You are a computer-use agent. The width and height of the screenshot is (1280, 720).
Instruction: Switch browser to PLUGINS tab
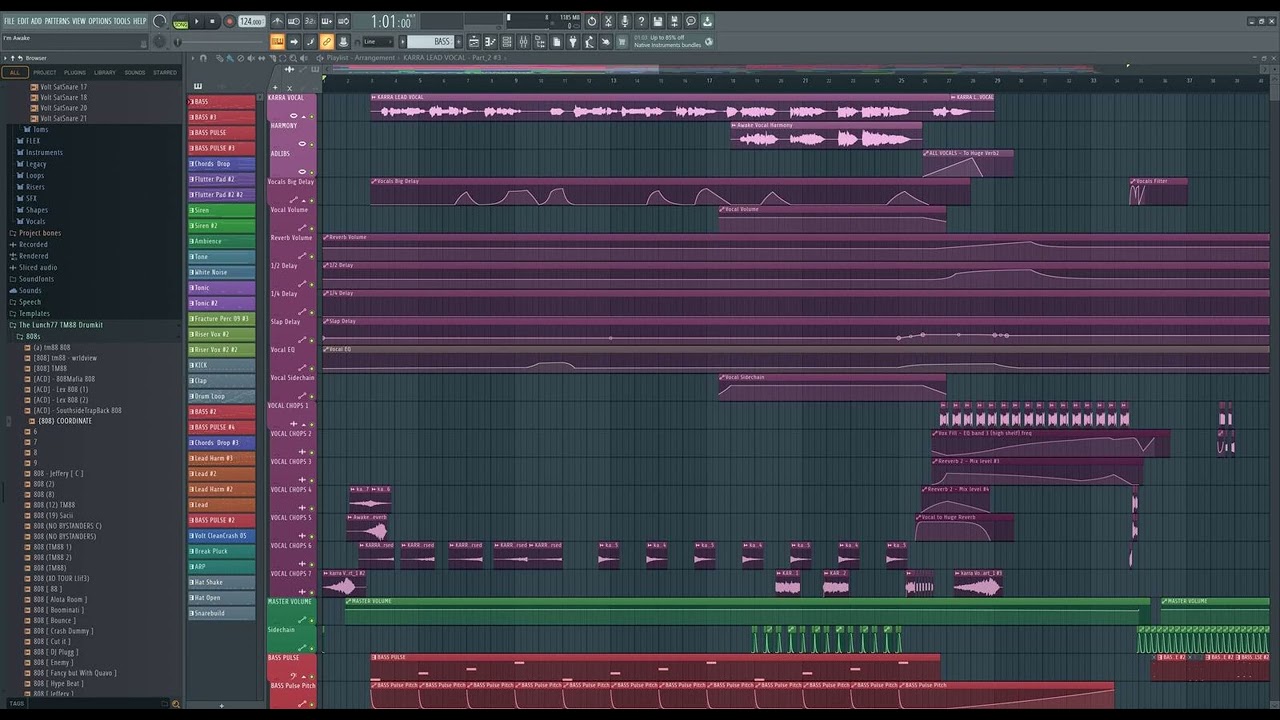coord(75,72)
